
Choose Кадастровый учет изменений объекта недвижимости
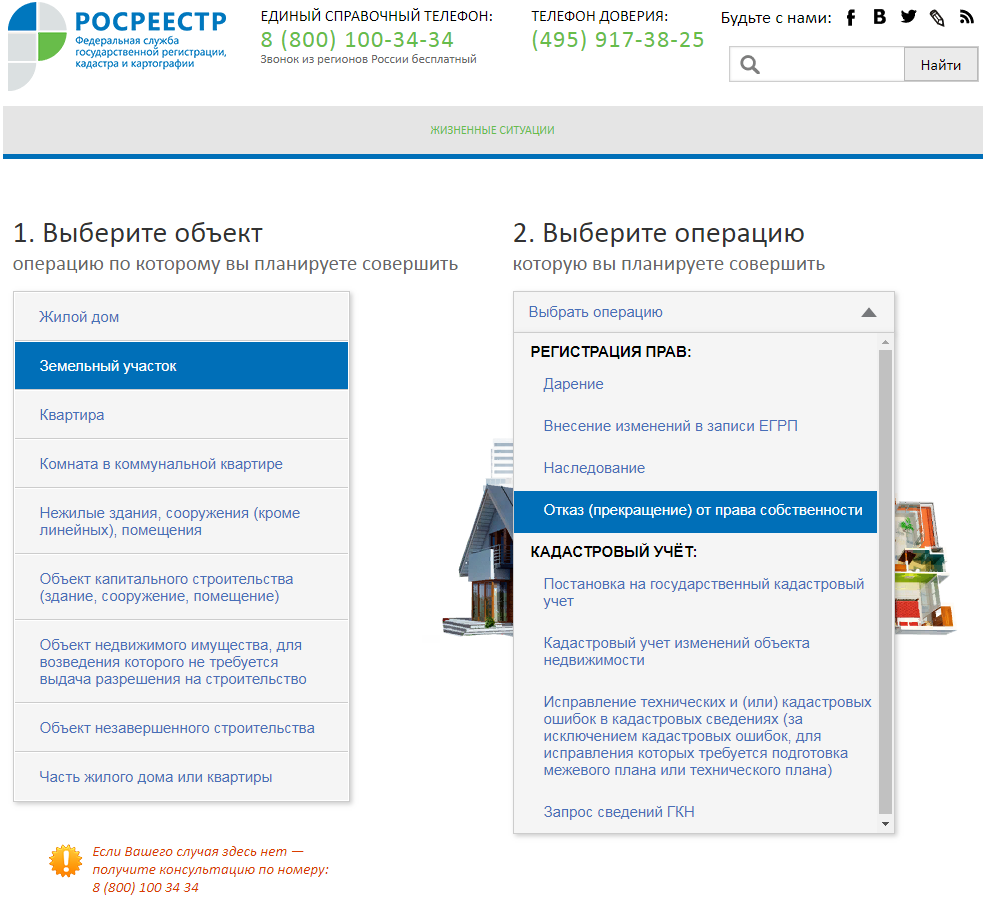[x=696, y=652]
